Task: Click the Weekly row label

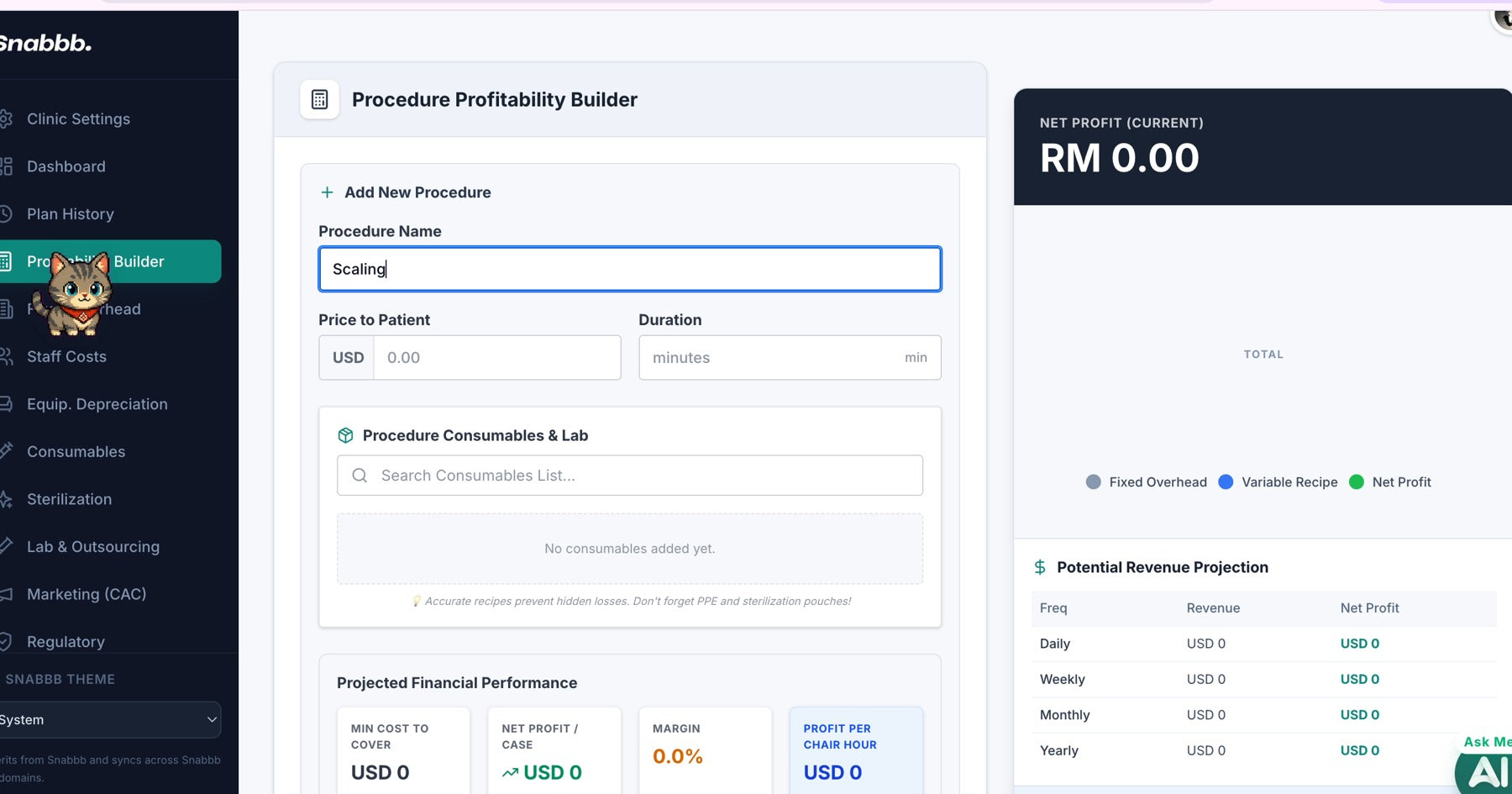Action: [x=1062, y=680]
